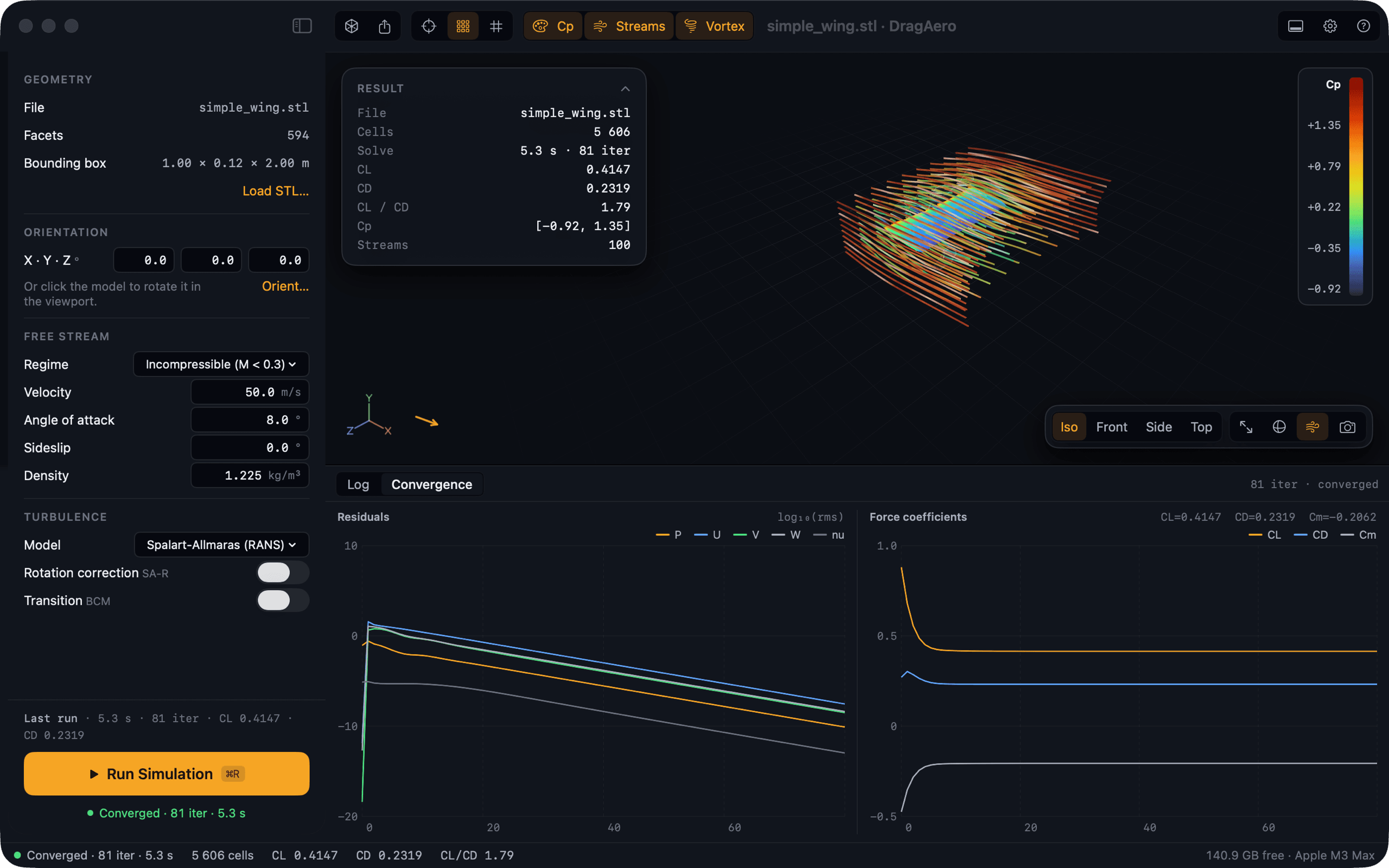Switch to Front view

pos(1111,426)
